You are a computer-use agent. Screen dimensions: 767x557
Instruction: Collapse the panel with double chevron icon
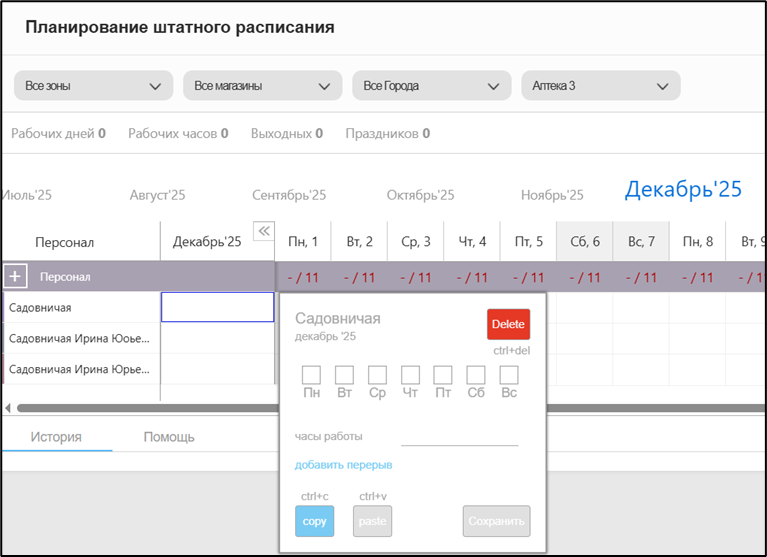point(264,231)
